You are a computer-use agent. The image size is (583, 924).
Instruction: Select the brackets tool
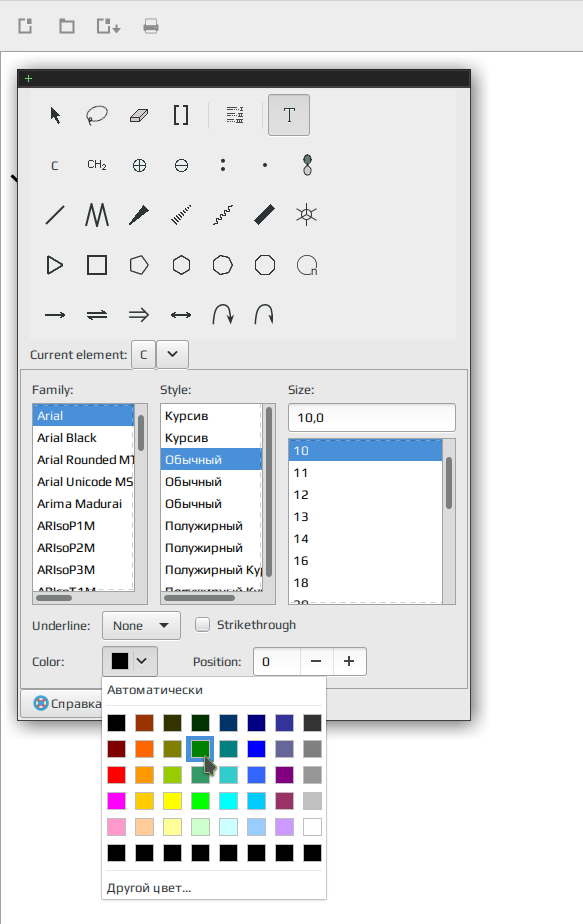click(181, 115)
